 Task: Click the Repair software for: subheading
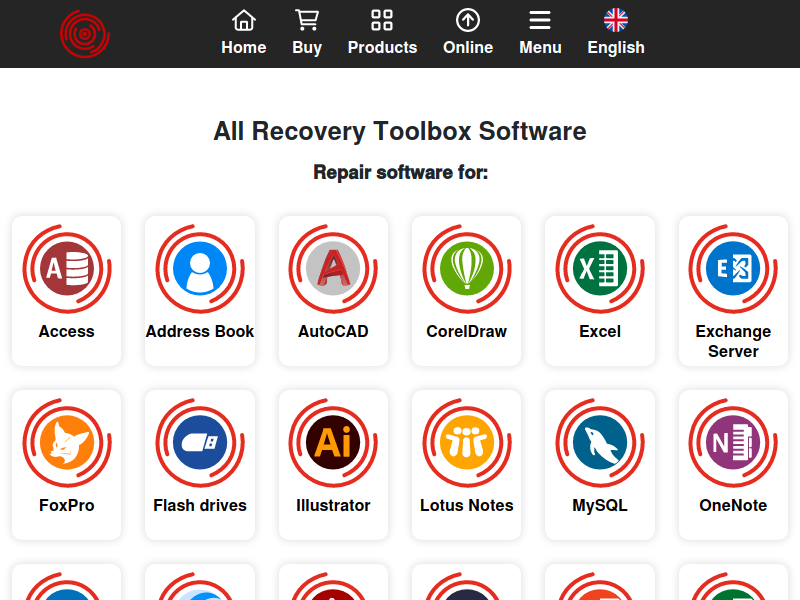point(401,172)
